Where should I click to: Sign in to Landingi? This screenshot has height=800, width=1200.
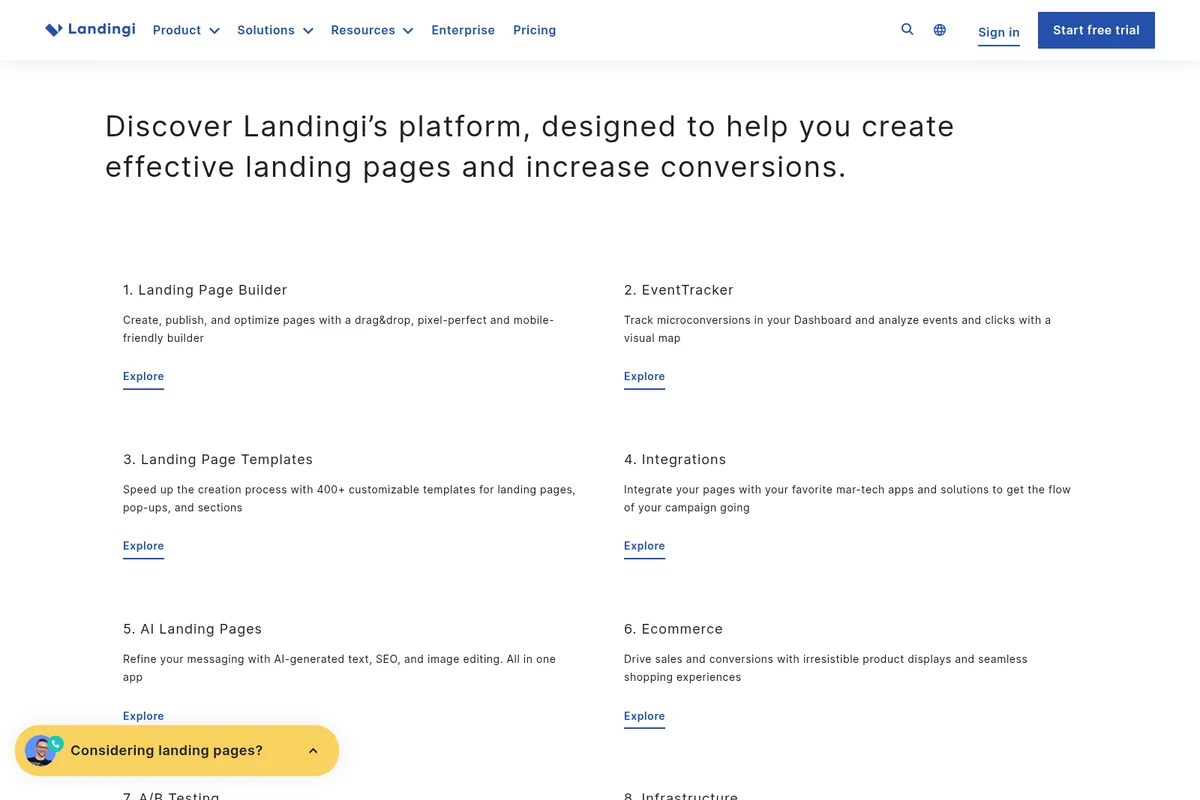click(x=998, y=32)
